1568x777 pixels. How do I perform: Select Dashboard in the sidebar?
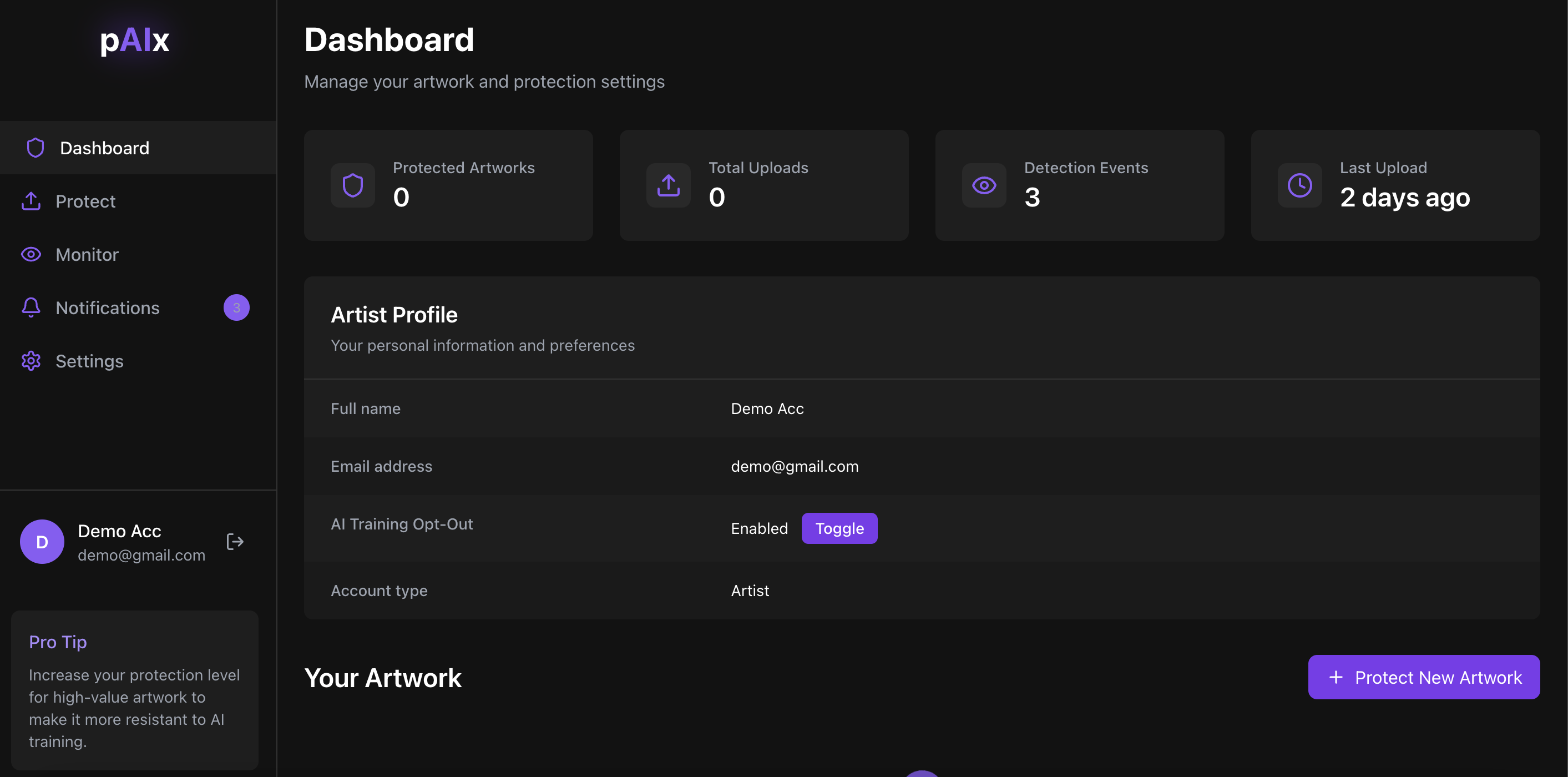coord(104,148)
